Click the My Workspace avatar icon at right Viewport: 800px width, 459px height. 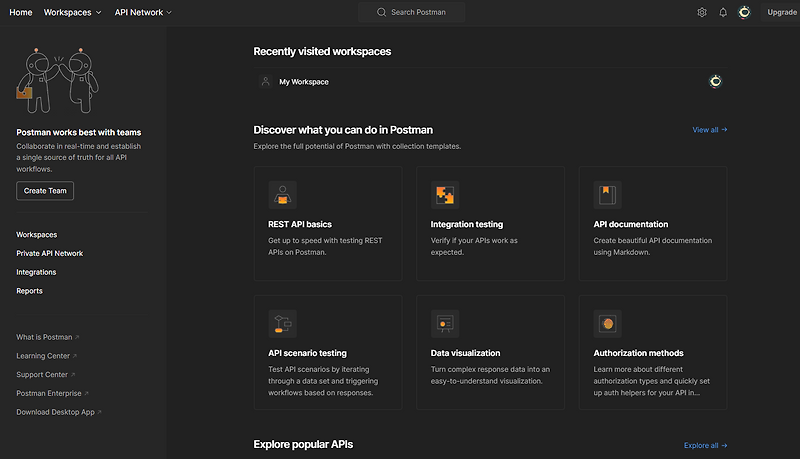point(715,81)
